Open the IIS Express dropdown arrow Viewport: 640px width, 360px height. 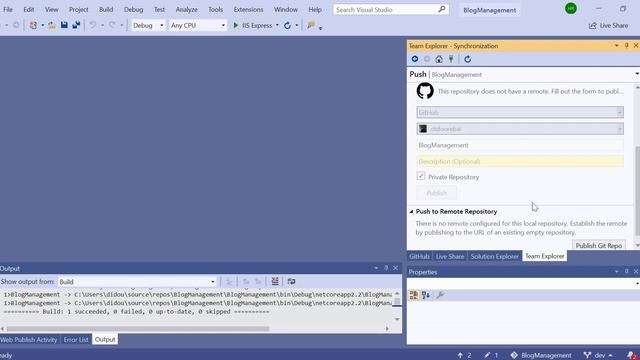(x=277, y=25)
